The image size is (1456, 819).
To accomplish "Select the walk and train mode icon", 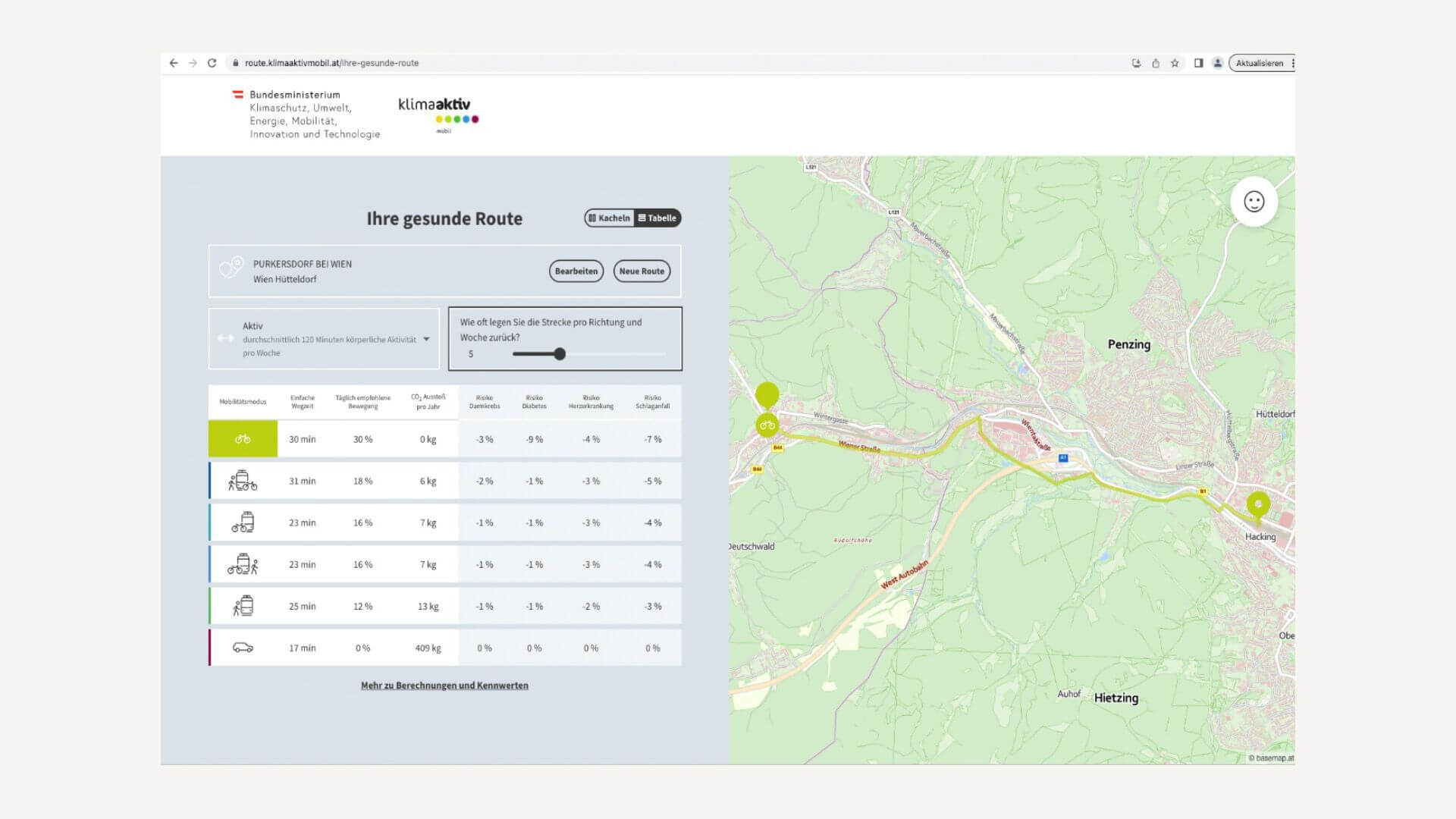I will 243,606.
